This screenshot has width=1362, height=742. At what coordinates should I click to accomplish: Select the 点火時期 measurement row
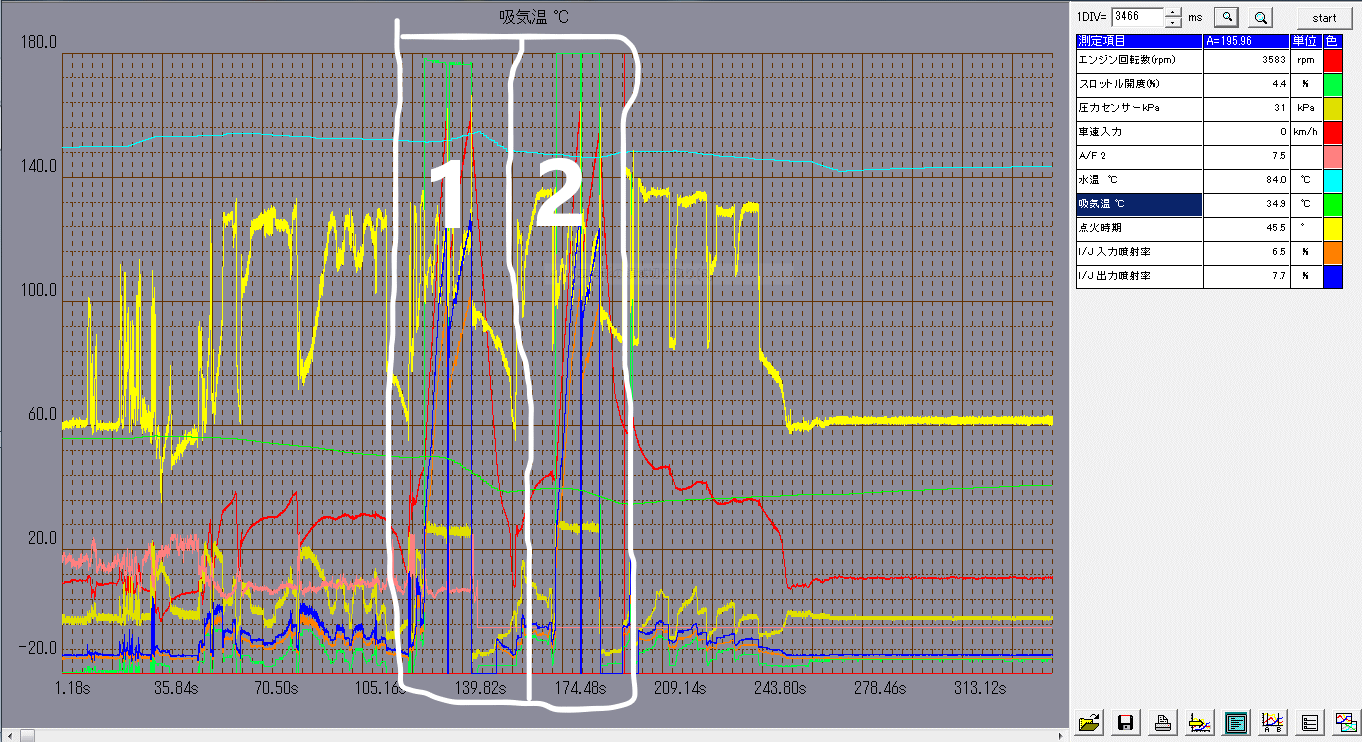point(1139,228)
